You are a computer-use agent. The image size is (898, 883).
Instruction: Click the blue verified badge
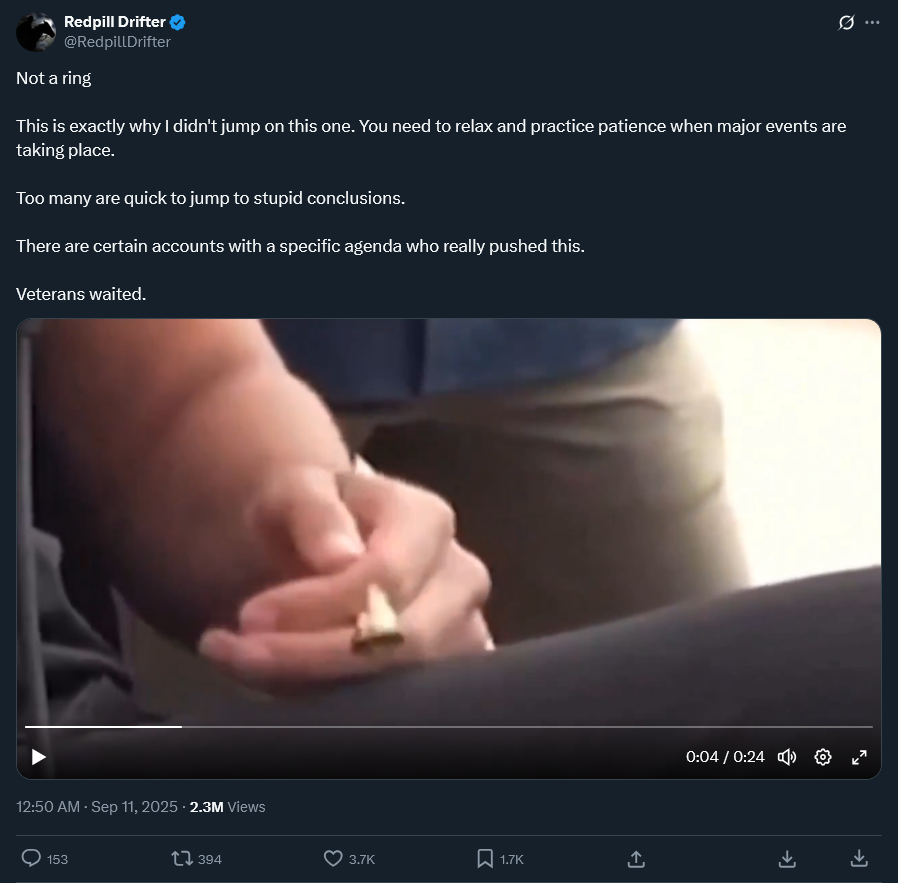click(x=178, y=22)
